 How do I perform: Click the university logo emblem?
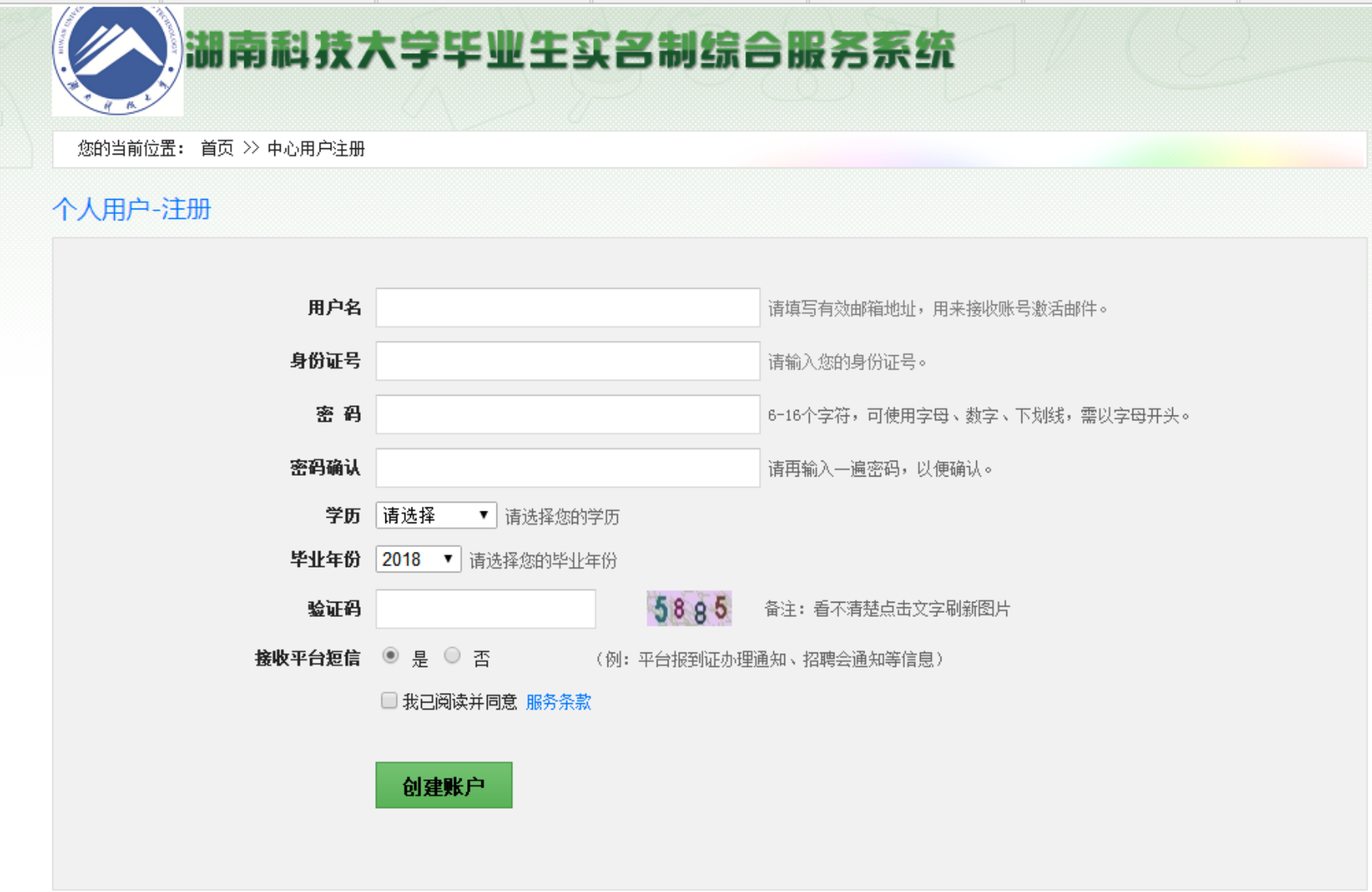pos(117,60)
